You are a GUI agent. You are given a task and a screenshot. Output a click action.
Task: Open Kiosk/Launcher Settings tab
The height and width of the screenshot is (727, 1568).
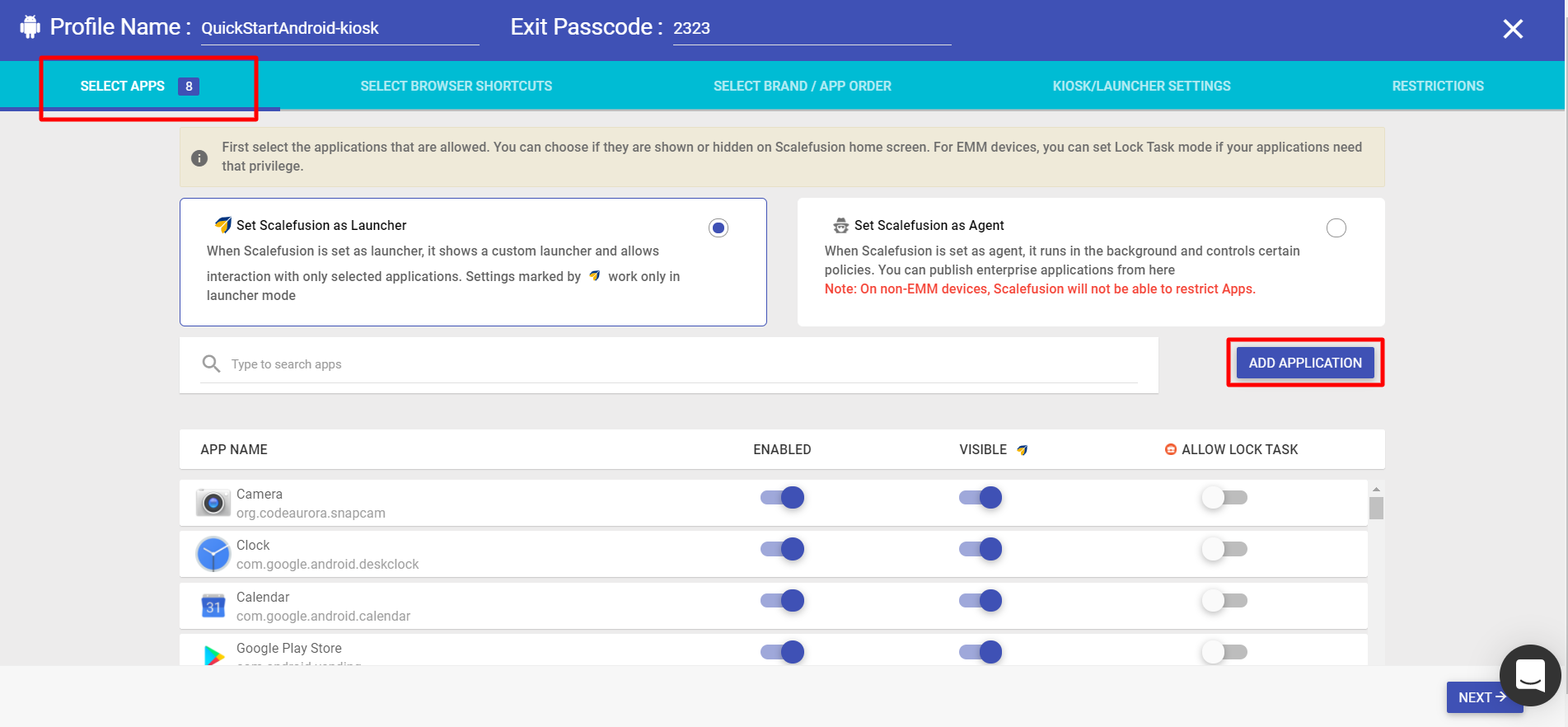[x=1141, y=86]
